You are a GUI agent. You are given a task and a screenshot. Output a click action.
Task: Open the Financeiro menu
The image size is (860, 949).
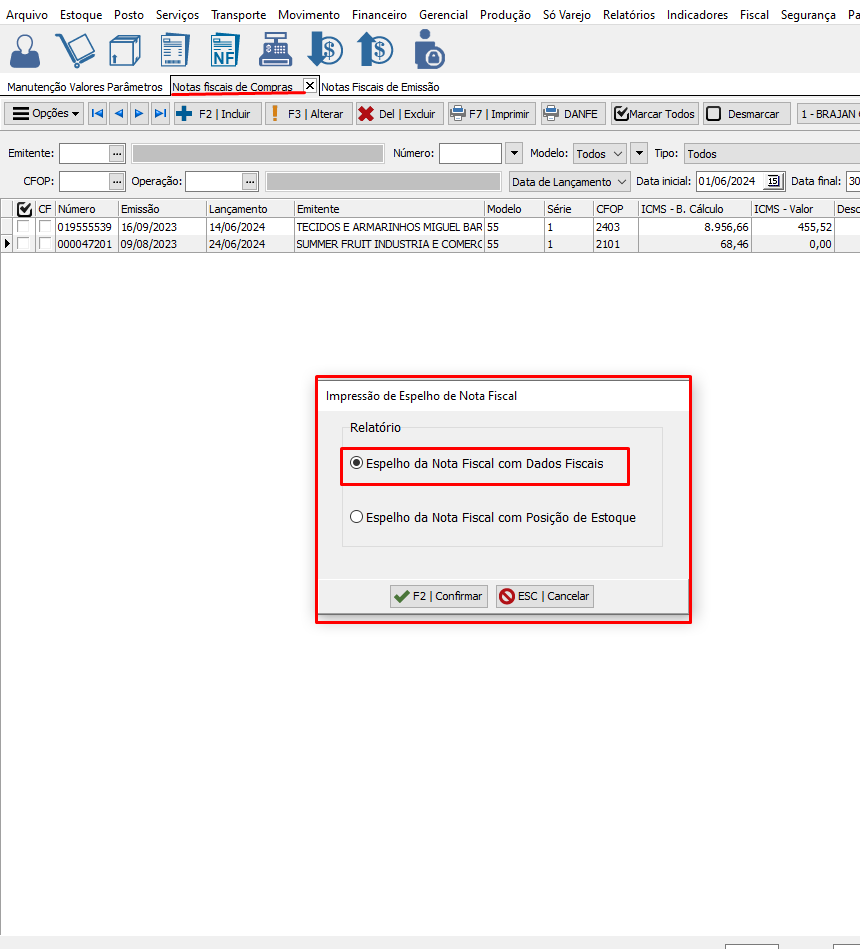(379, 15)
